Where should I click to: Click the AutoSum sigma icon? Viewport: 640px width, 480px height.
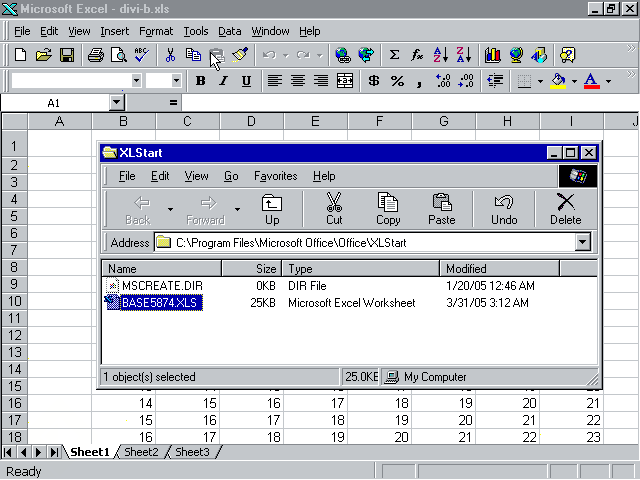[x=394, y=55]
